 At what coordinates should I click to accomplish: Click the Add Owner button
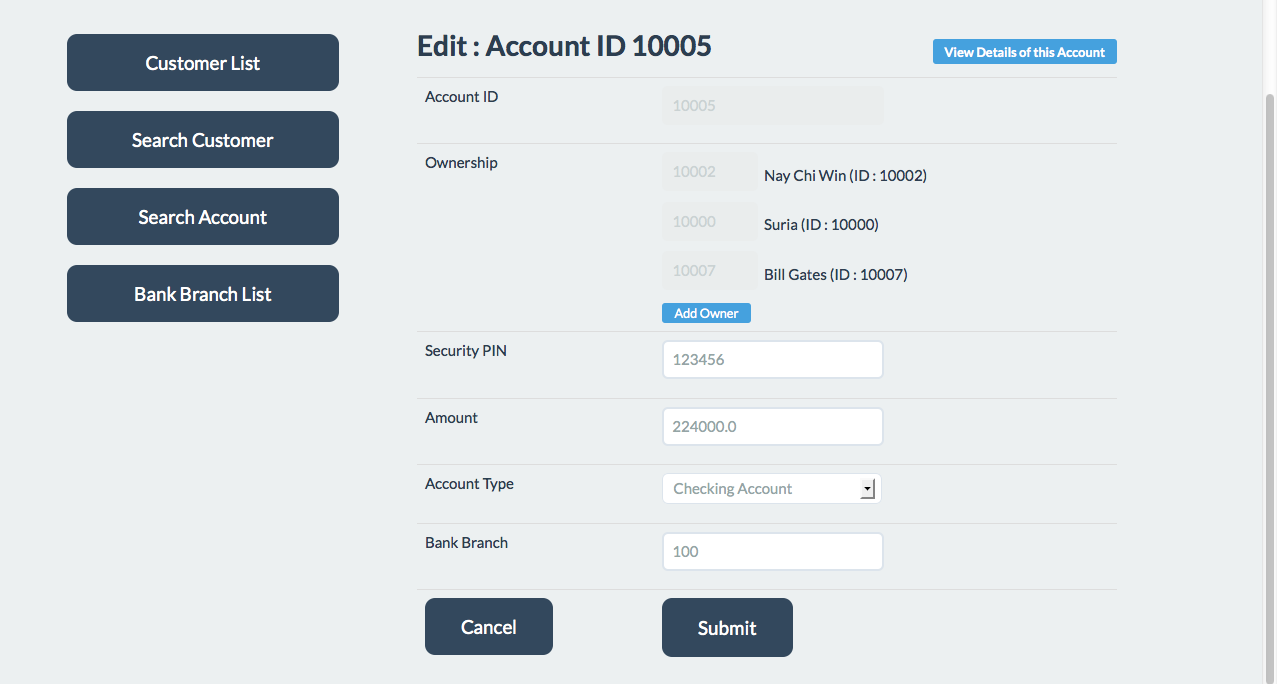(x=706, y=312)
